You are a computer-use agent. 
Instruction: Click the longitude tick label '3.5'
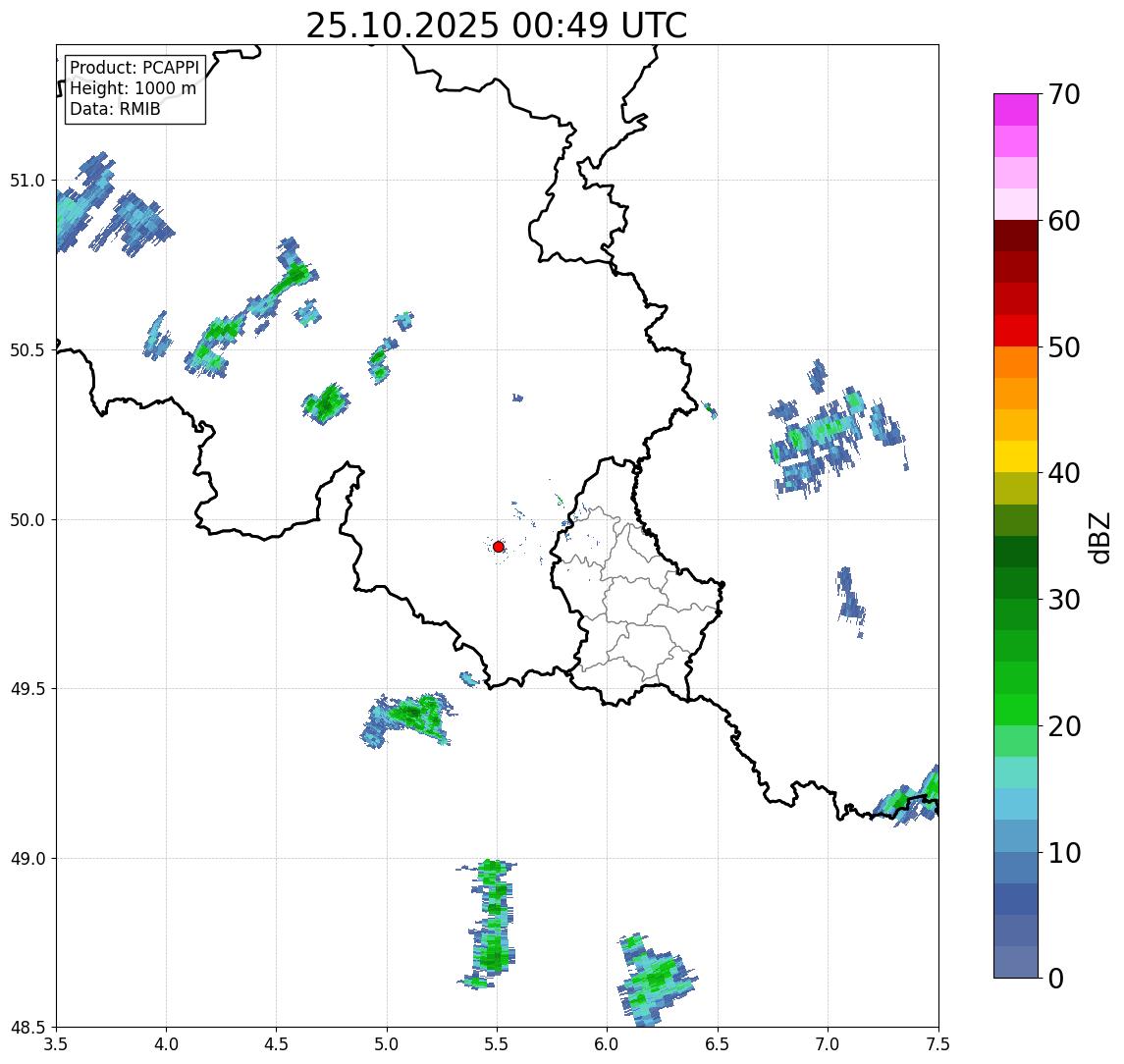click(56, 1044)
